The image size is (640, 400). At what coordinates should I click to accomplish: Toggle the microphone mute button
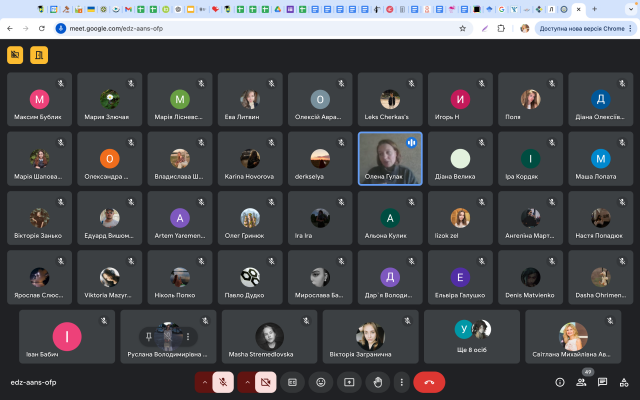click(x=223, y=382)
